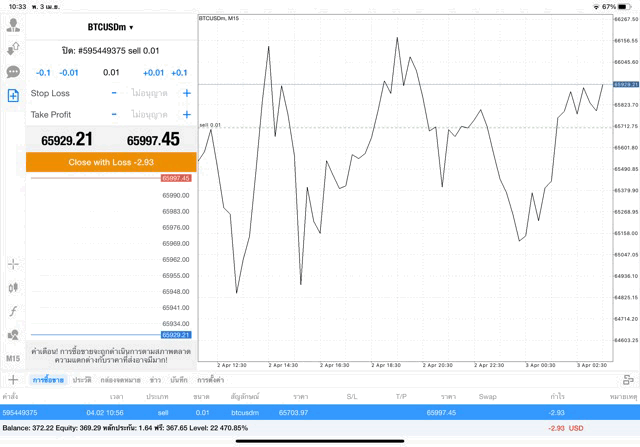Open the chat messages bubble icon
The height and width of the screenshot is (447, 640).
click(x=13, y=72)
